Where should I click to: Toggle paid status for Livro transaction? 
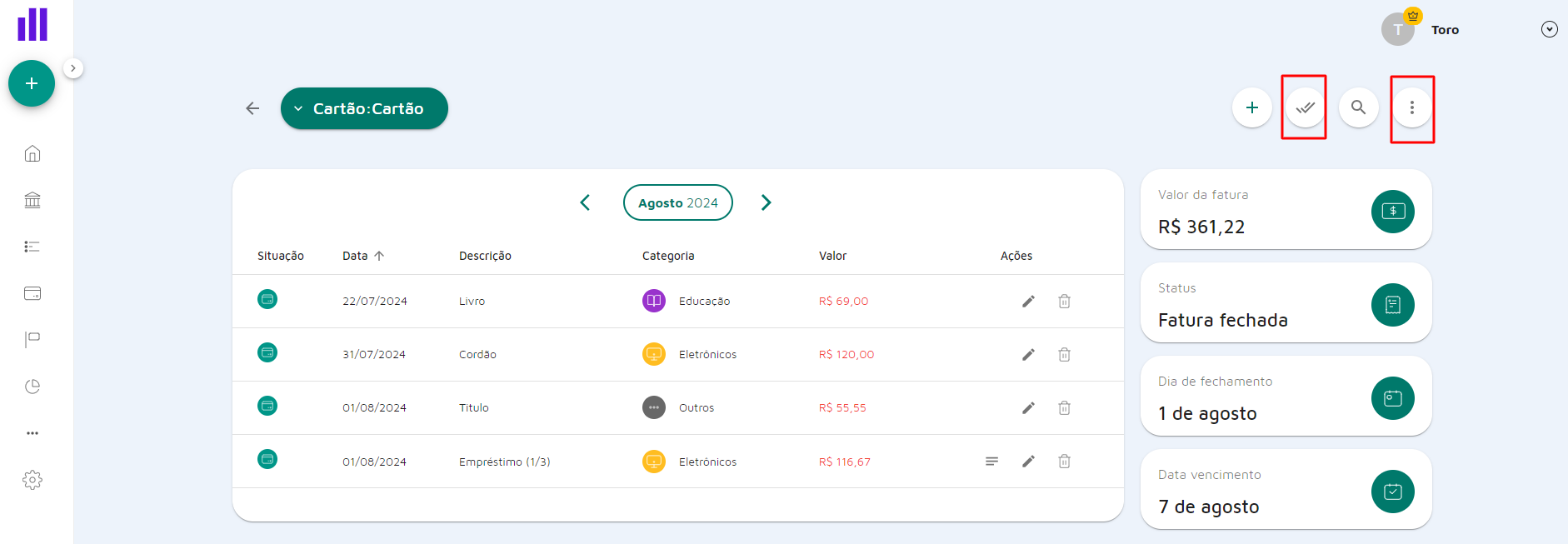[267, 300]
